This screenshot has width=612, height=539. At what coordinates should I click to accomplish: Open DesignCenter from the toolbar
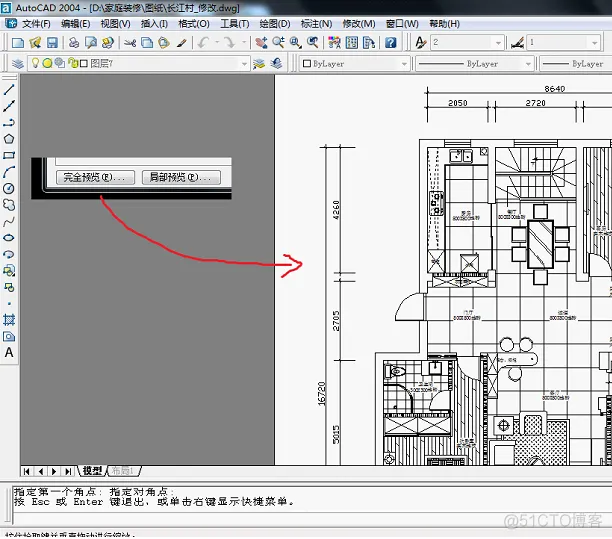352,43
